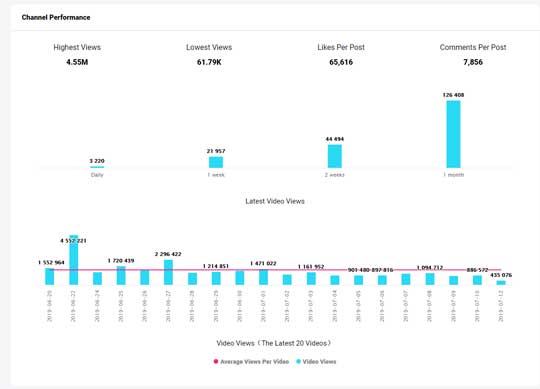Image resolution: width=540 pixels, height=389 pixels.
Task: Click the bar labeled 1 094 712
Action: [430, 279]
